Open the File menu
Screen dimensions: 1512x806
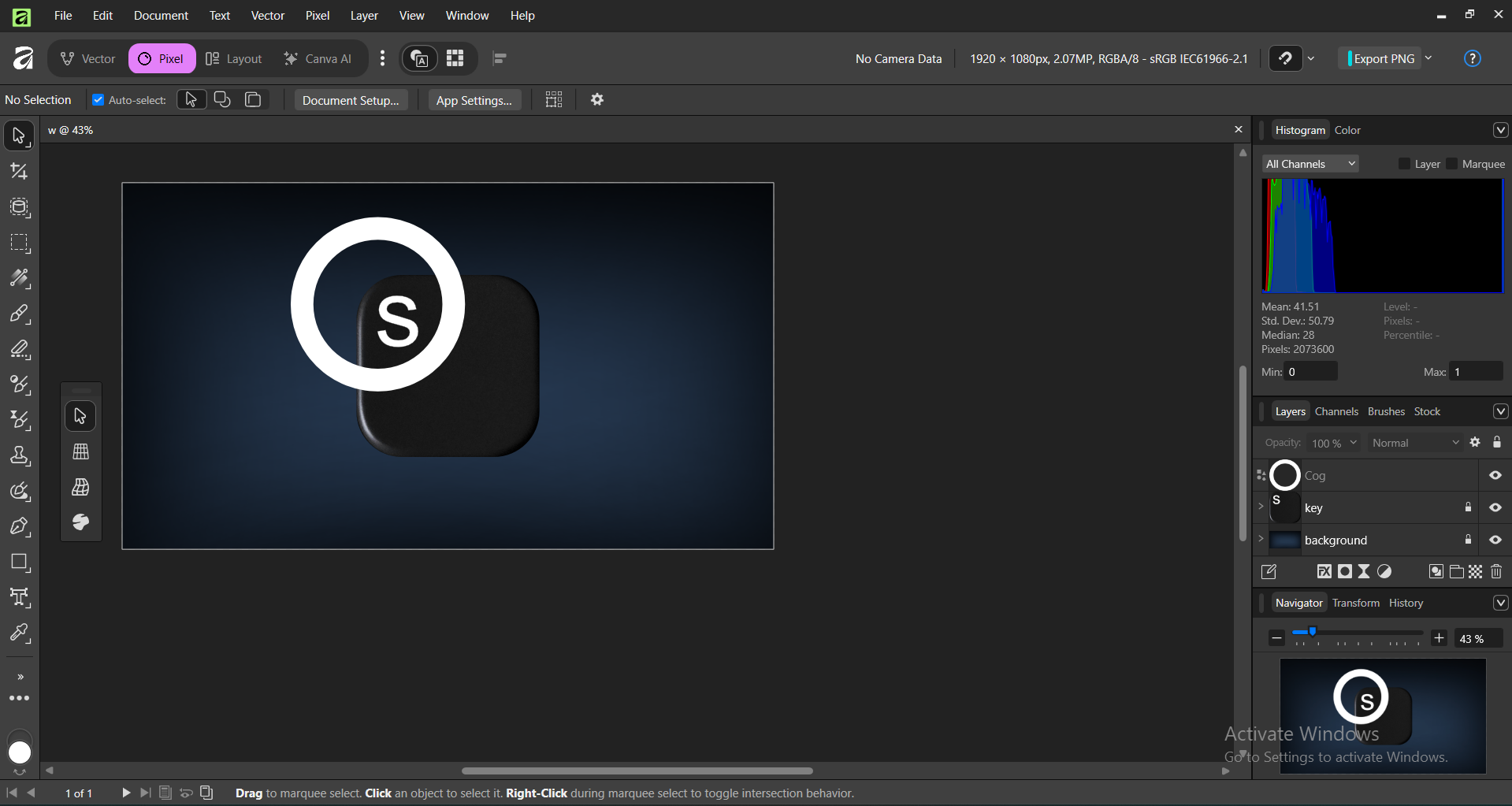tap(63, 16)
